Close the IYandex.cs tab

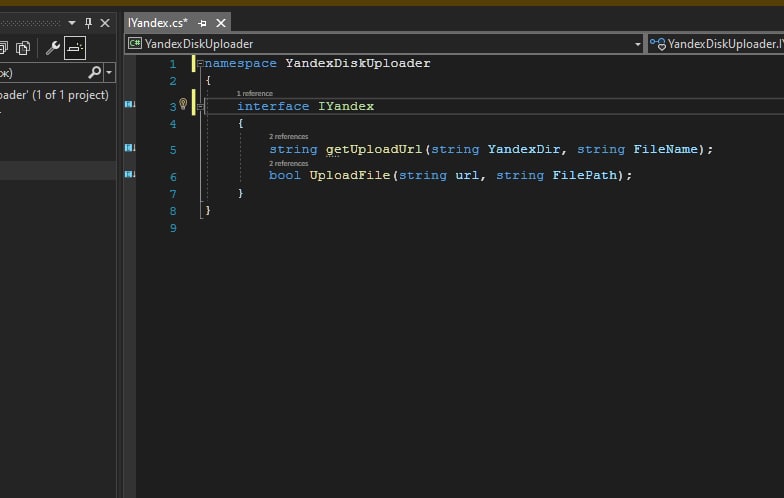tap(220, 23)
